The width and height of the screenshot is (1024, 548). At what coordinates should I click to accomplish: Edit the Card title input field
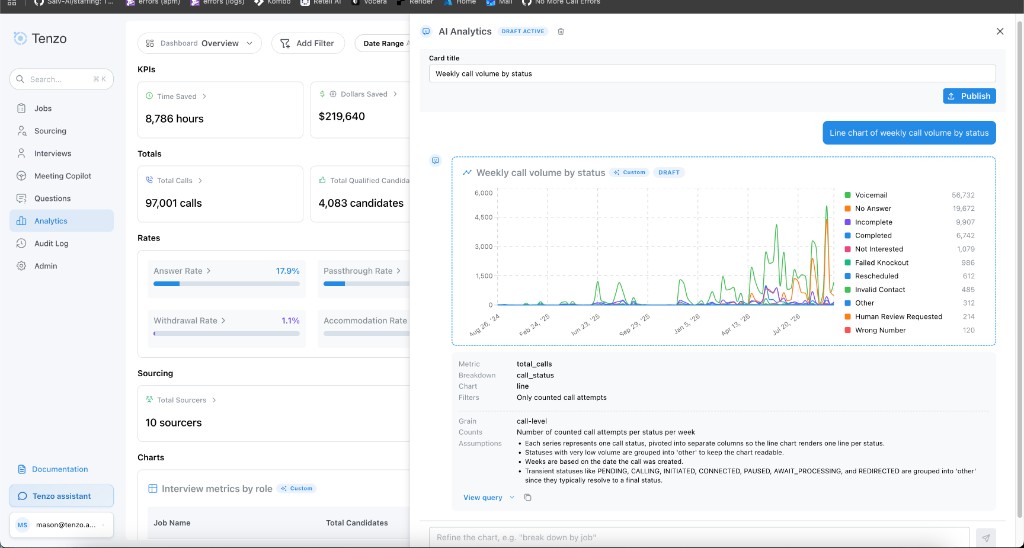pyautogui.click(x=712, y=74)
